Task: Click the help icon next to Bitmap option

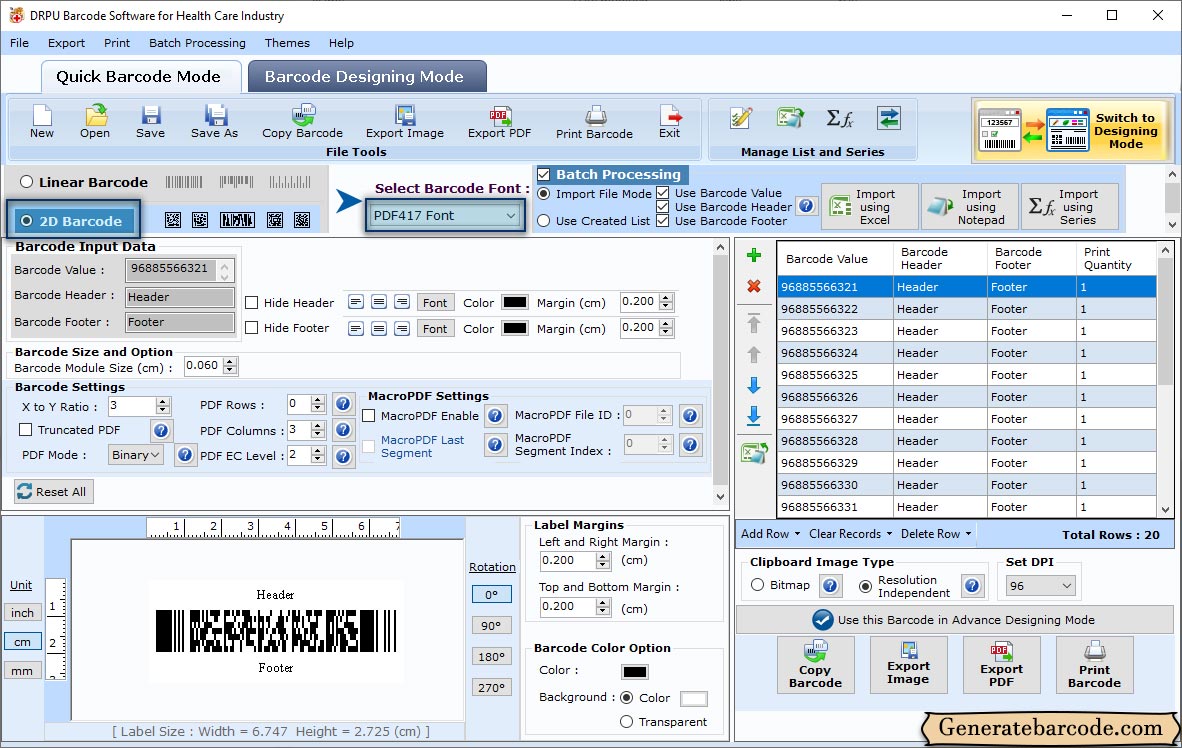Action: (x=830, y=586)
